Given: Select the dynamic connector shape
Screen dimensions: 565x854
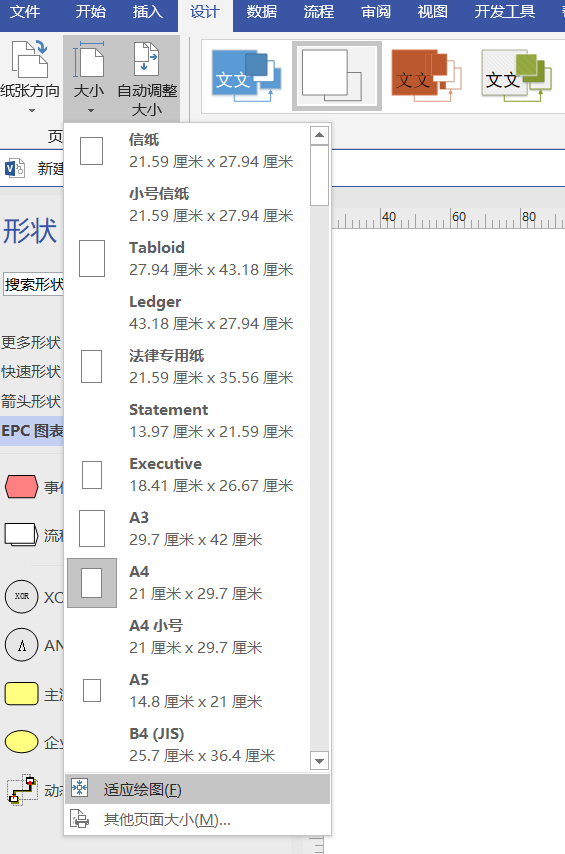Looking at the screenshot, I should (21, 790).
